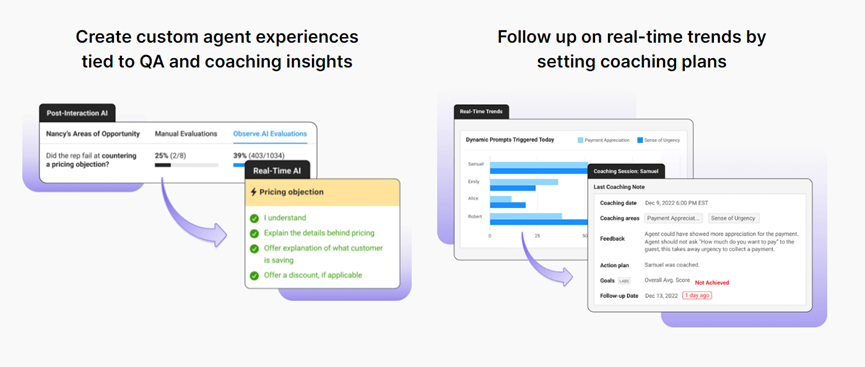Click the Real-Time AI label
Screen dimensions: 865x367
tap(277, 171)
